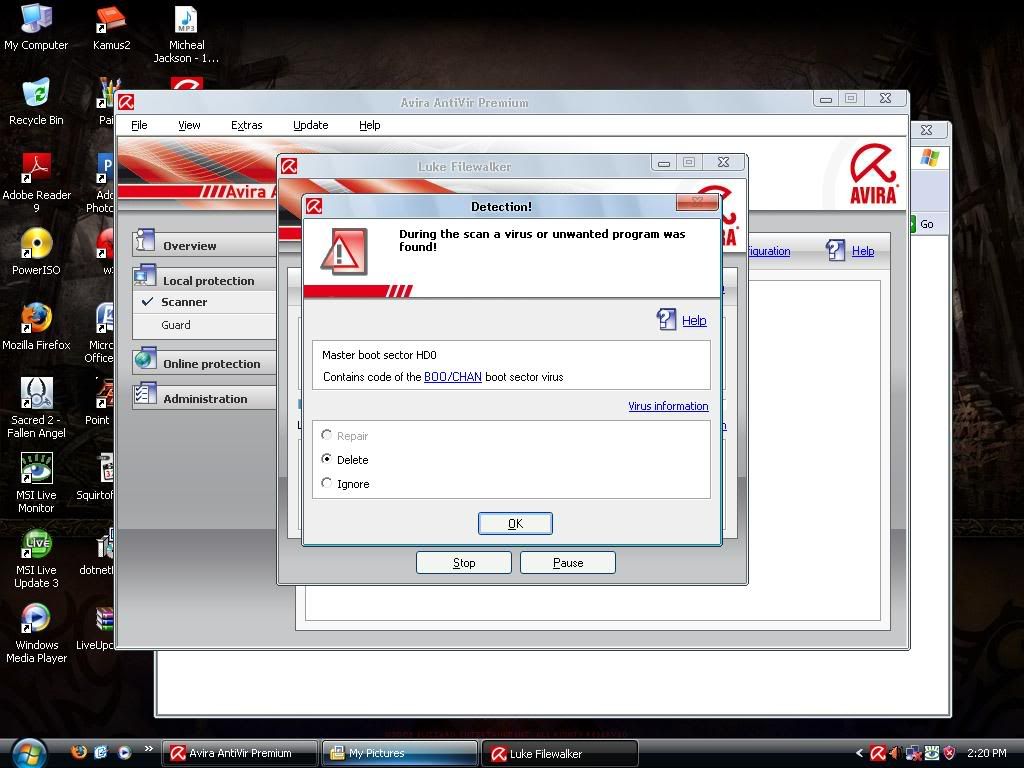Select the Sacred 2 - Fallen Angel shortcut
Viewport: 1024px width, 768px height.
coord(36,408)
